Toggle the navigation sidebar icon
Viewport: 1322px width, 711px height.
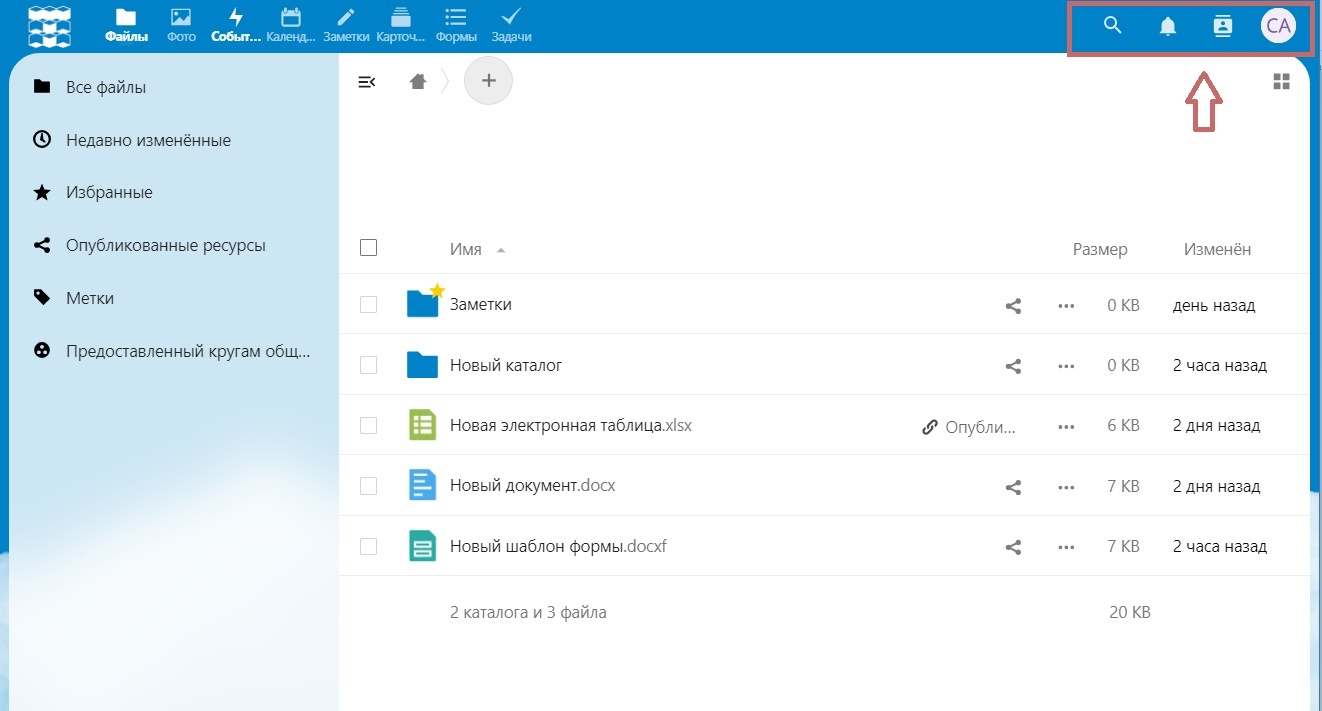pyautogui.click(x=367, y=82)
